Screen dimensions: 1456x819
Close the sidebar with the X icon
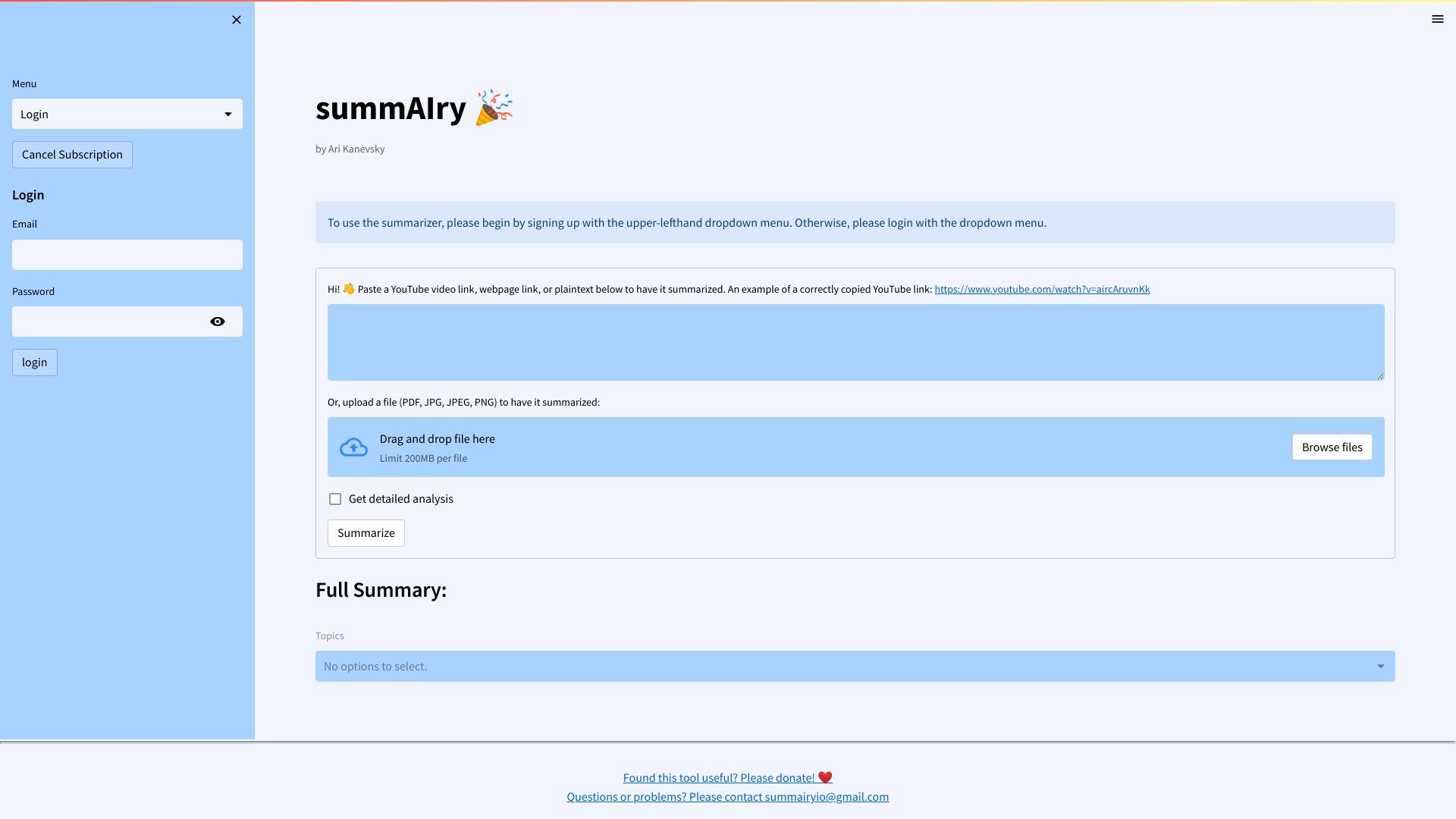click(237, 20)
